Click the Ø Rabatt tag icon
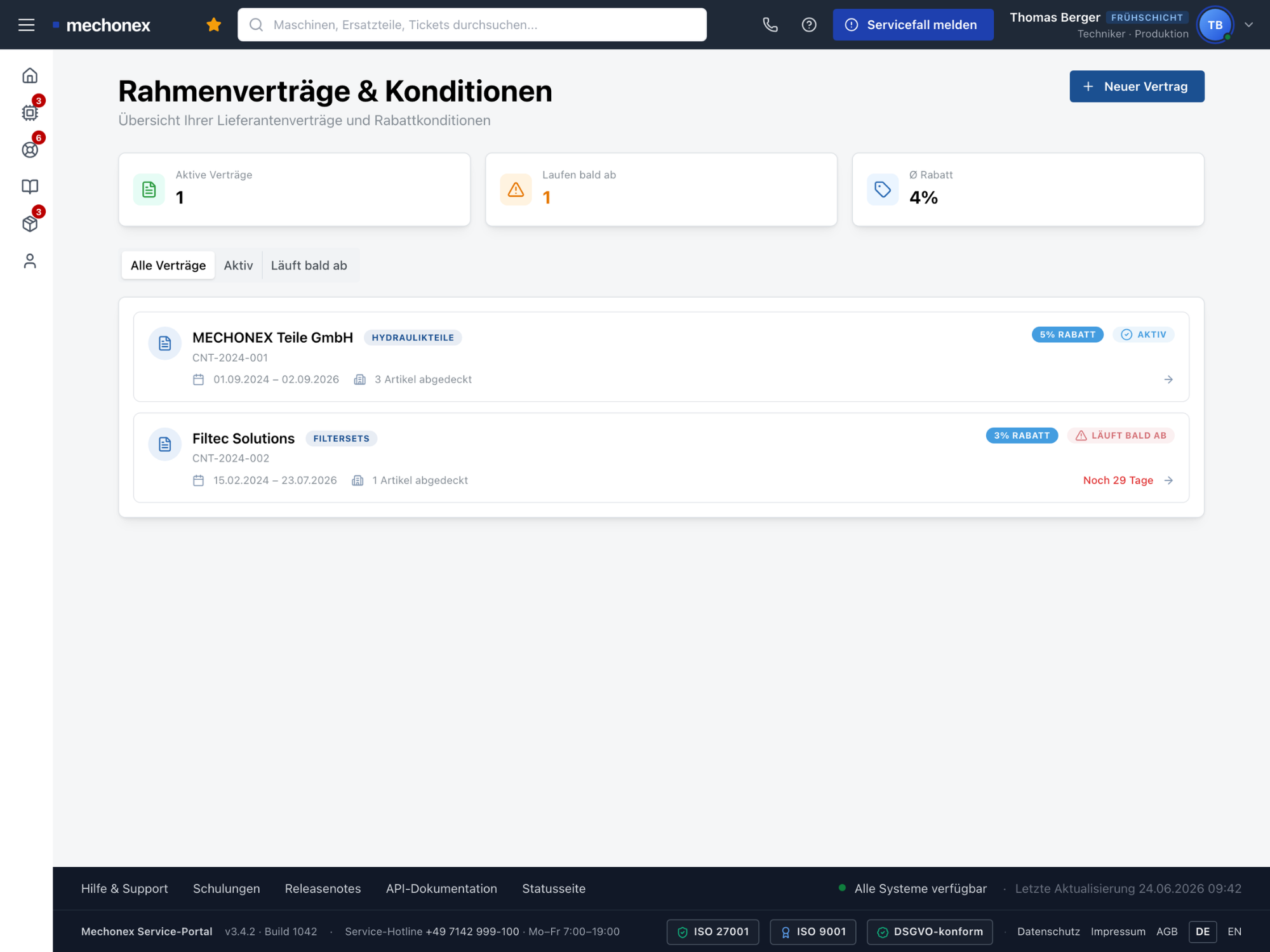 click(883, 189)
